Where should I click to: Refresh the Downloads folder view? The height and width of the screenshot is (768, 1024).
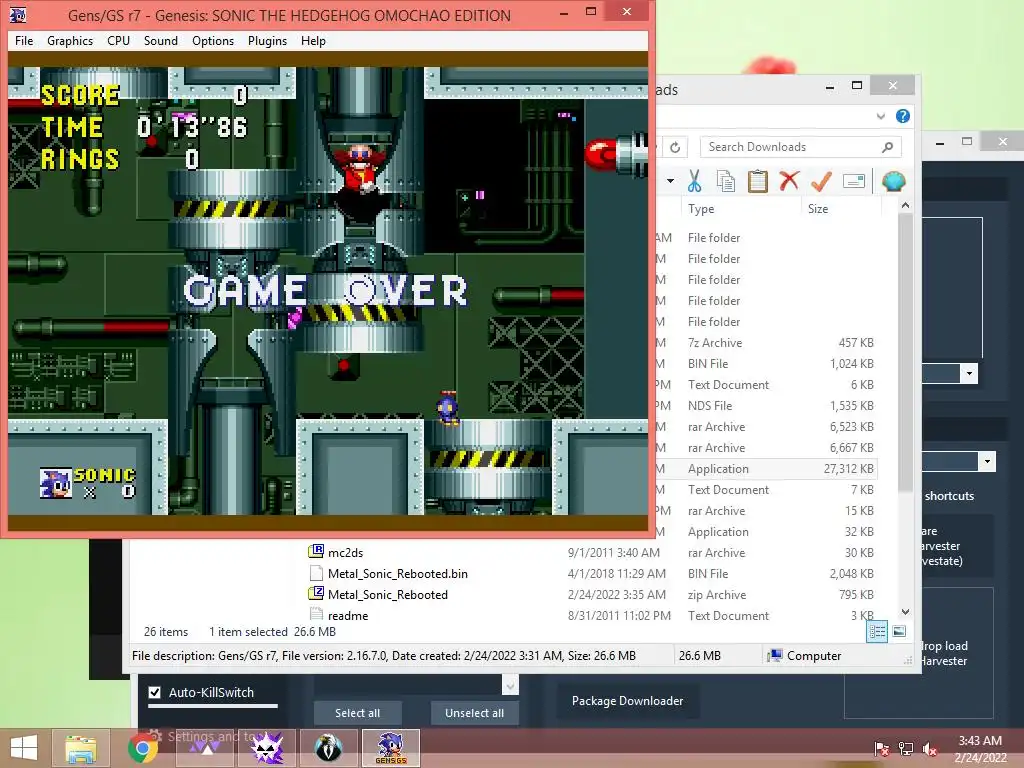pyautogui.click(x=675, y=147)
